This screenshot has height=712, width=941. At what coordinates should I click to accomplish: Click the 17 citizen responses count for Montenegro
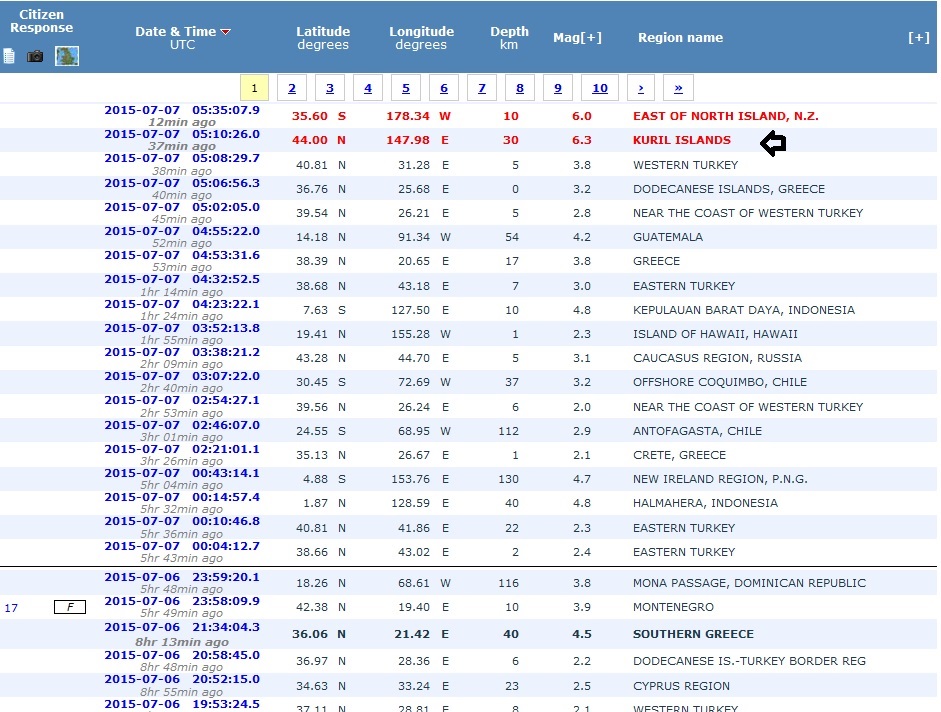pos(11,608)
